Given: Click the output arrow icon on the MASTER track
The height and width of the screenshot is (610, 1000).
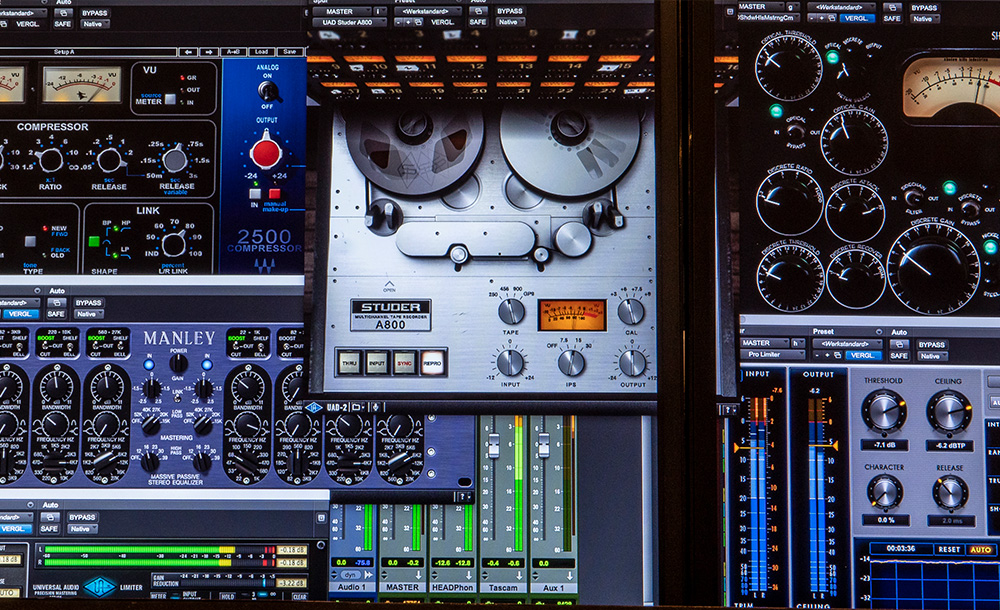Looking at the screenshot, I should pyautogui.click(x=418, y=576).
